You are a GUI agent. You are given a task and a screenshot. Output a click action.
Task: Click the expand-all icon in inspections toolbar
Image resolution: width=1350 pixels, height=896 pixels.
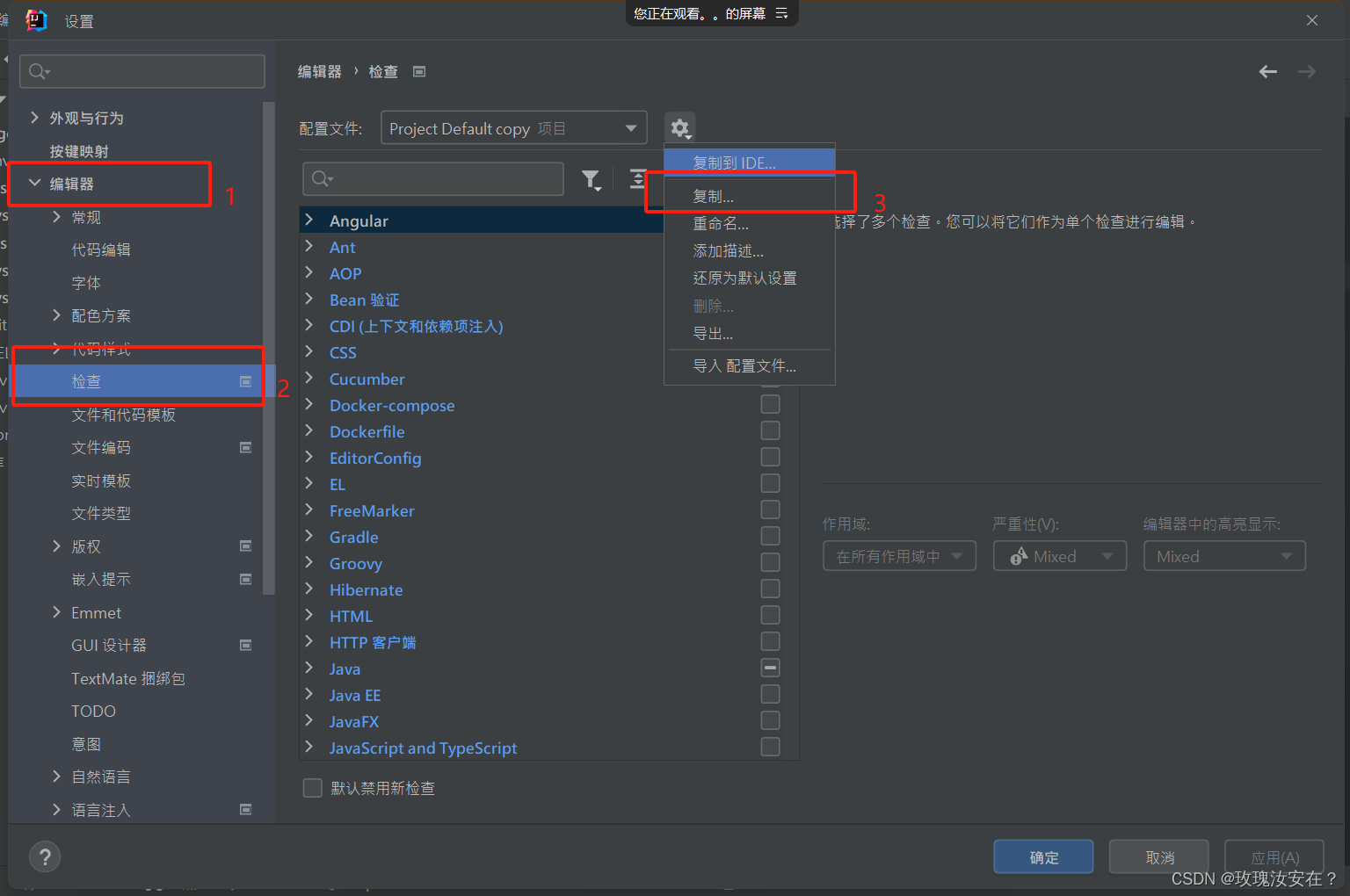click(638, 179)
